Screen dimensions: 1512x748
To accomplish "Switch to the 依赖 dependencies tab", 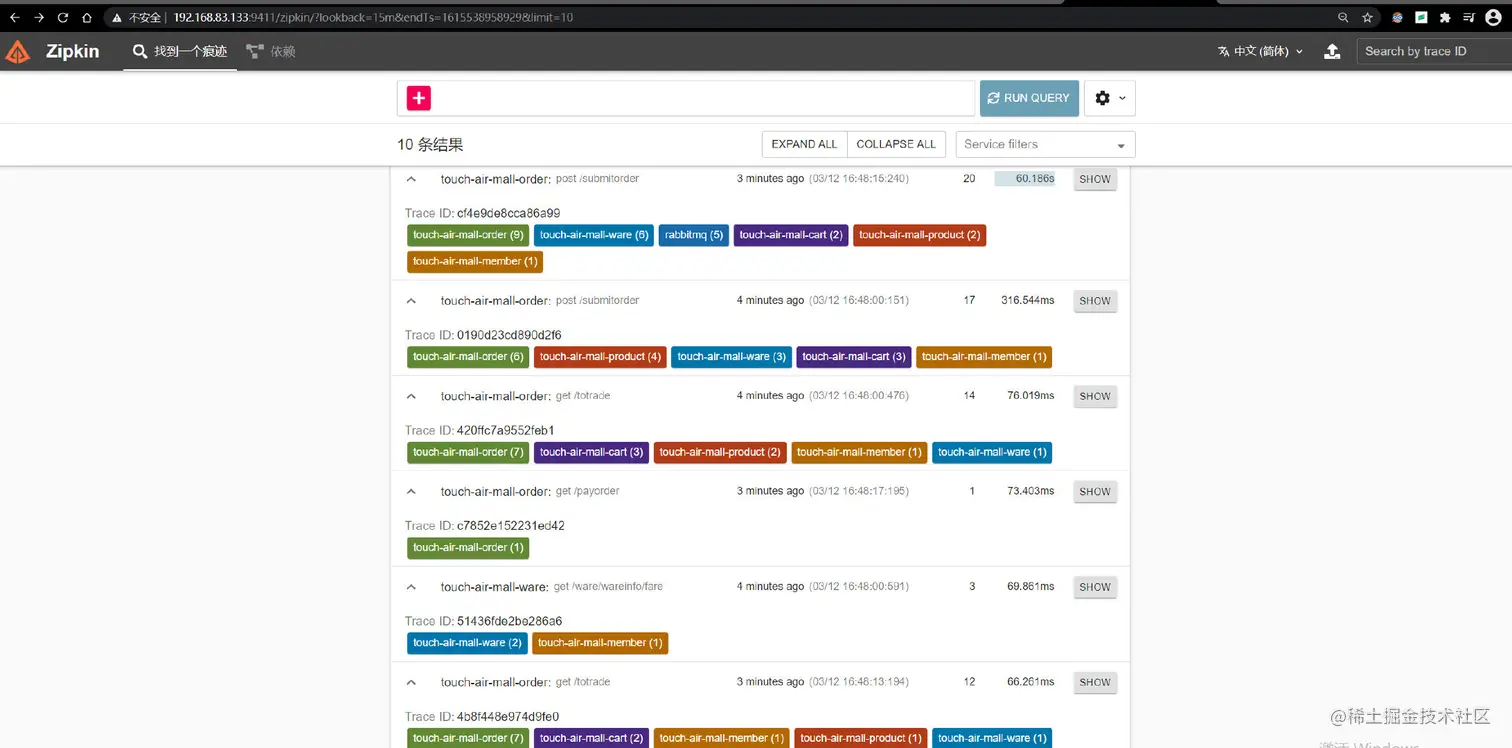I will [271, 51].
